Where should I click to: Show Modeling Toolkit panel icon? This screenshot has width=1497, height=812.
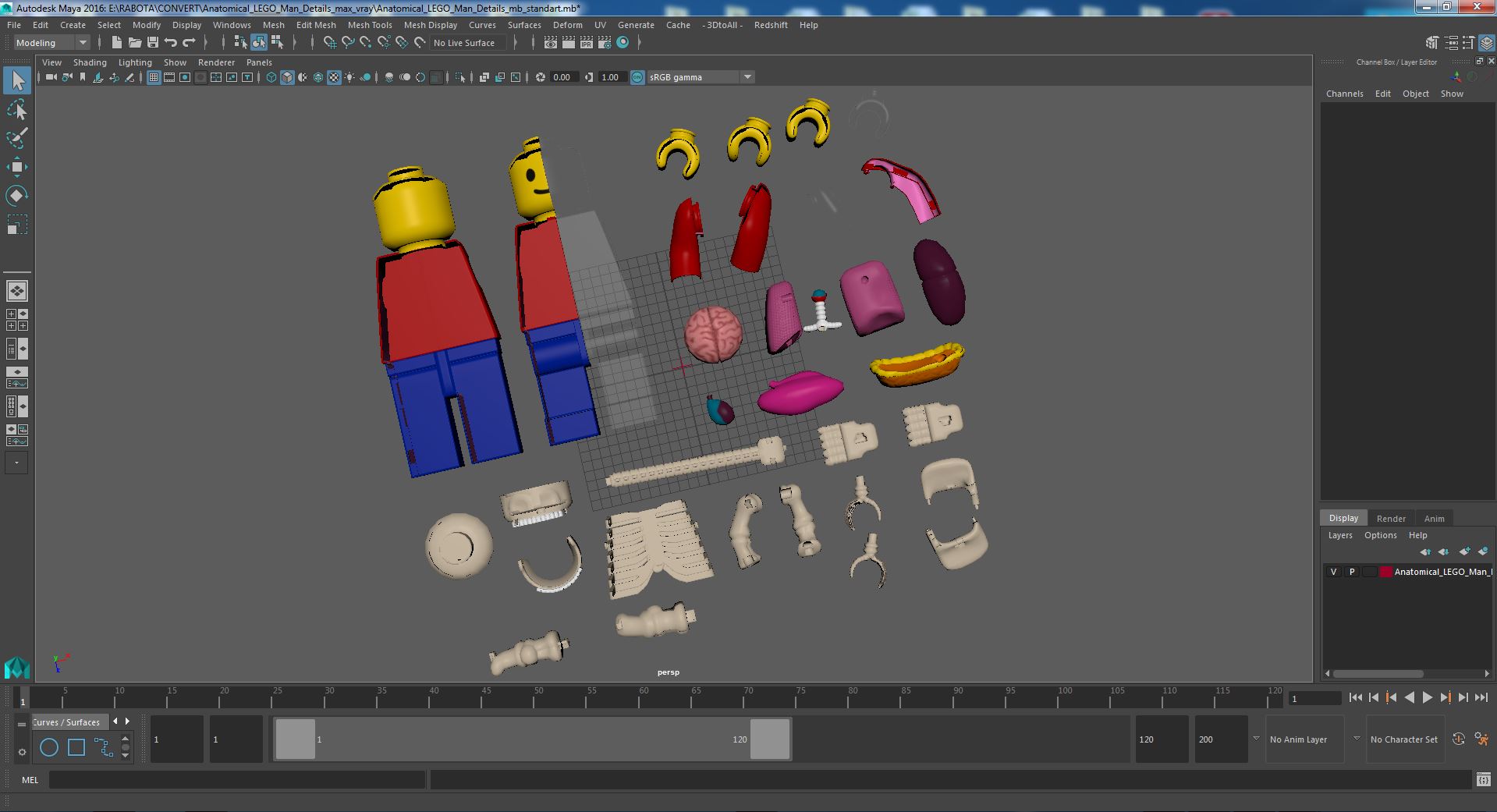click(1432, 43)
